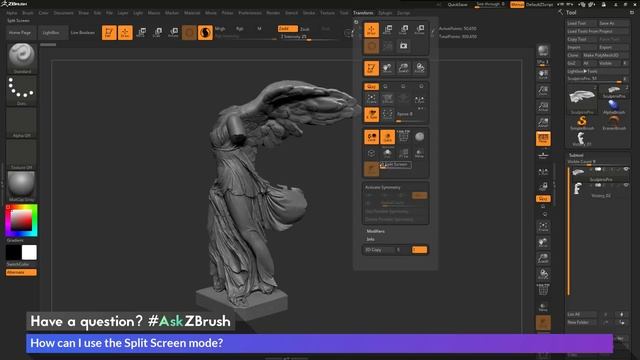640x360 pixels.
Task: Click the Frame icon in right shelf
Action: pos(543,227)
